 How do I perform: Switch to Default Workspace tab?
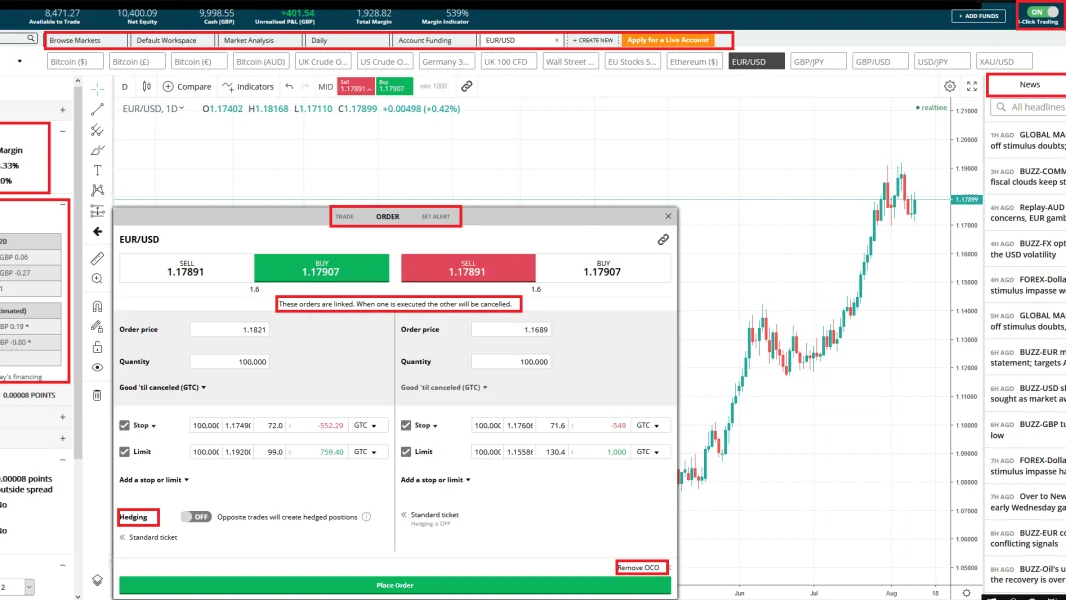pos(173,40)
